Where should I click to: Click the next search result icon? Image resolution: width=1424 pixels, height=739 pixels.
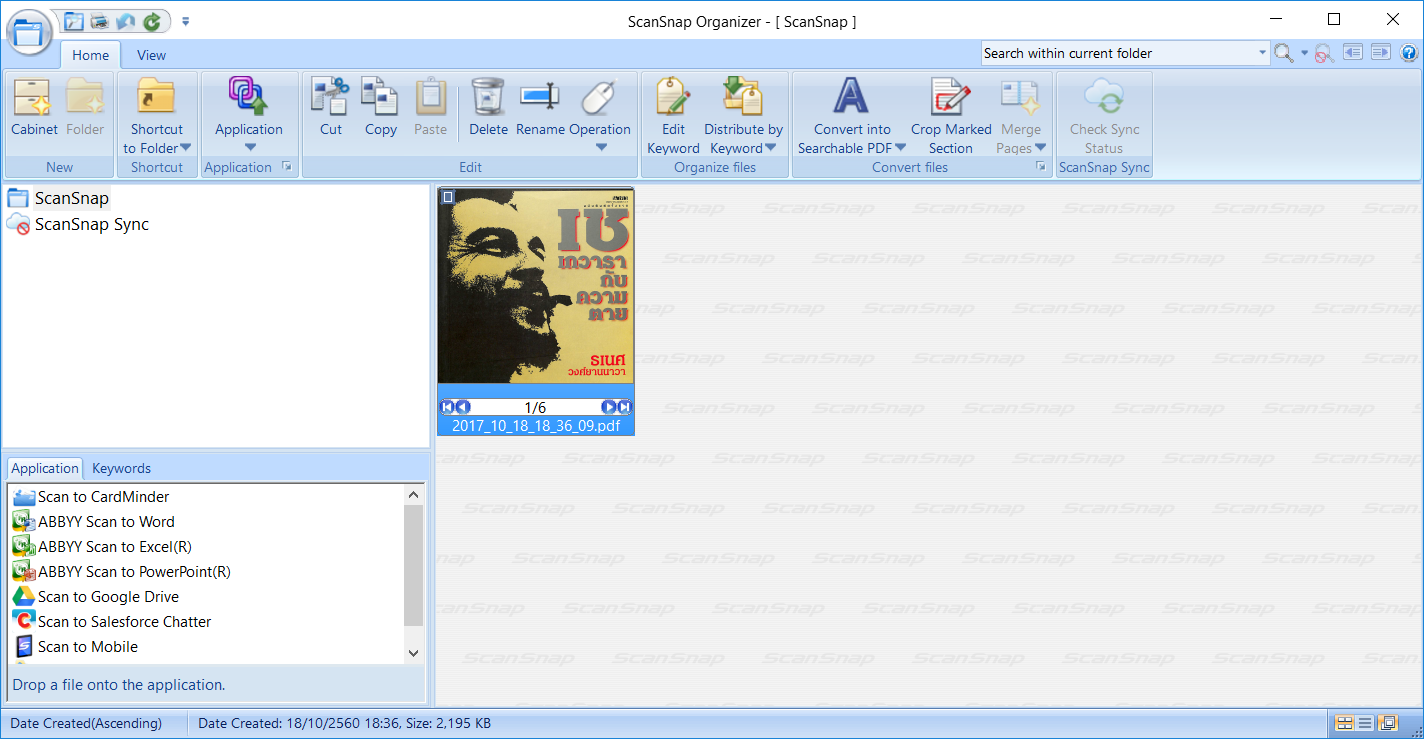(1381, 53)
